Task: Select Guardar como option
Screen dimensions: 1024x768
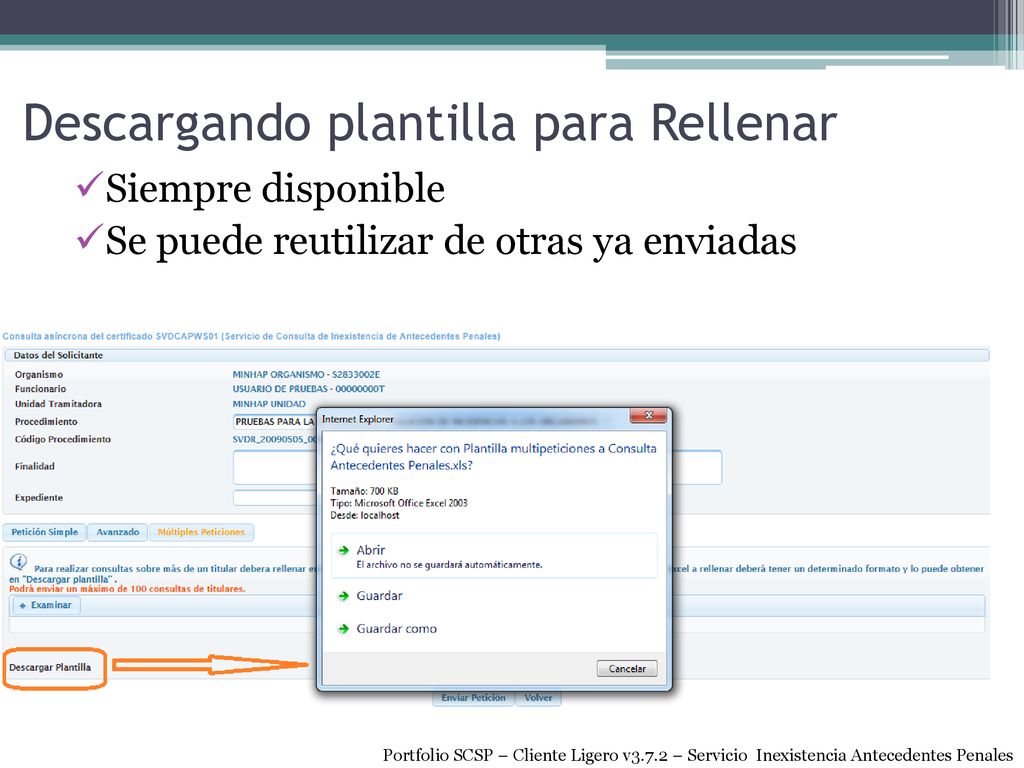Action: click(396, 628)
